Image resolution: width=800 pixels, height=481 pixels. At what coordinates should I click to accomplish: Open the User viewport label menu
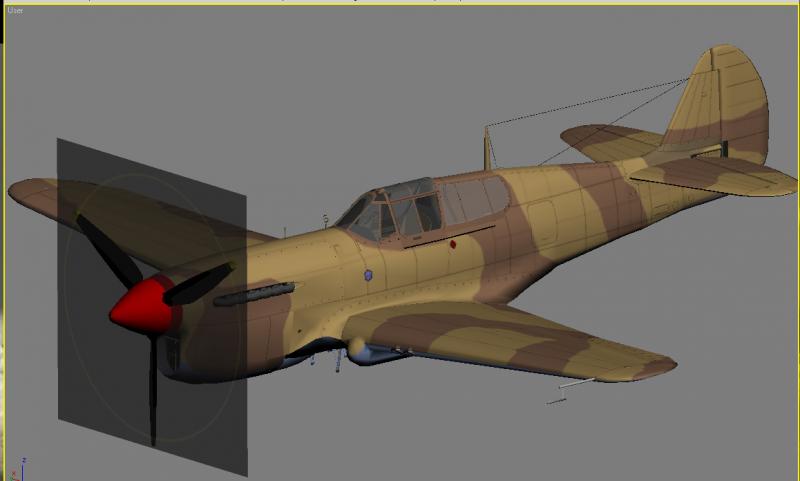[15, 10]
